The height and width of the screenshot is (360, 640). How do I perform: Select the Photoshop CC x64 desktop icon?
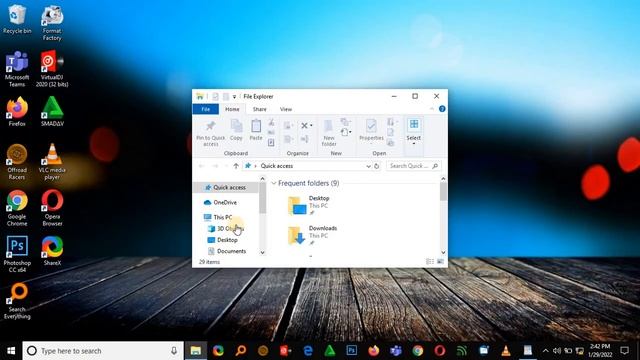point(17,255)
